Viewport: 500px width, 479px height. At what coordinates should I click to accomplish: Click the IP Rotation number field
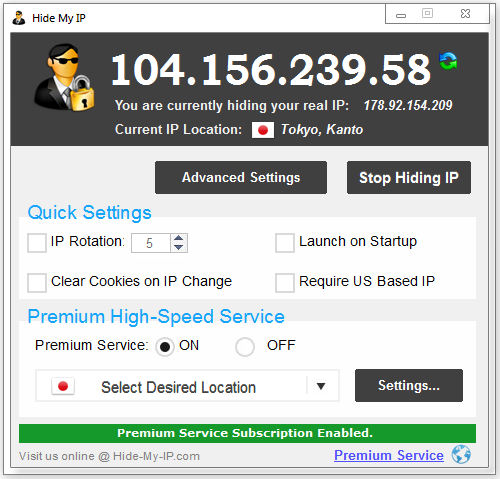151,243
